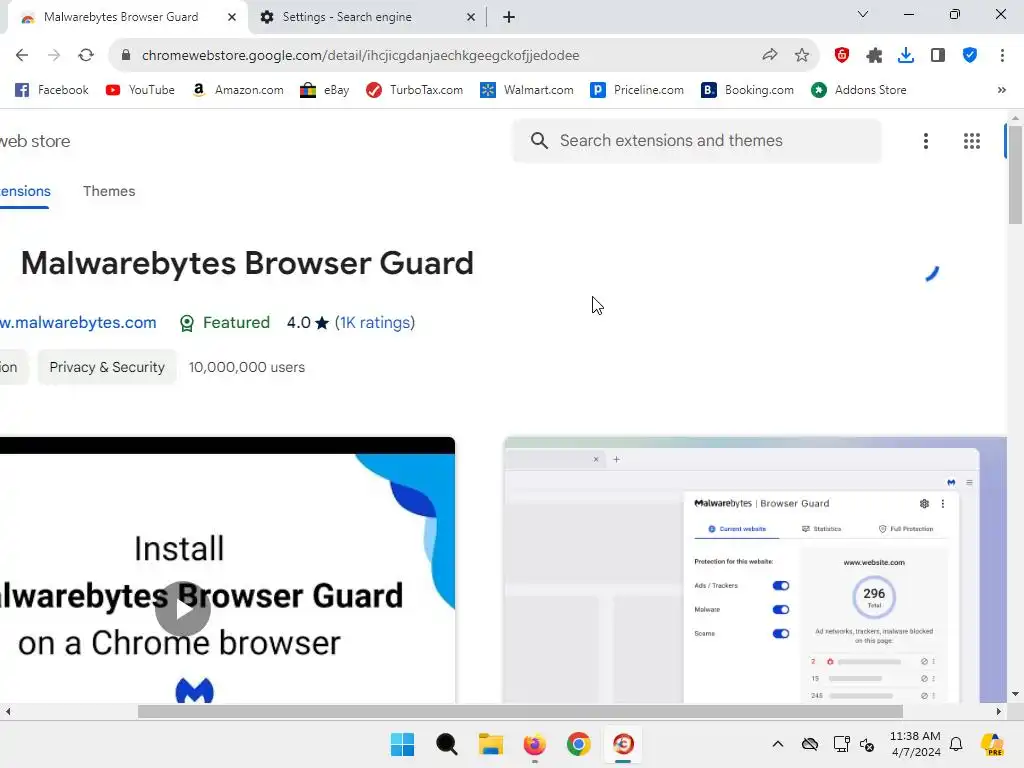Click the vertical scrollbar thumb
1024x768 pixels.
[1015, 174]
